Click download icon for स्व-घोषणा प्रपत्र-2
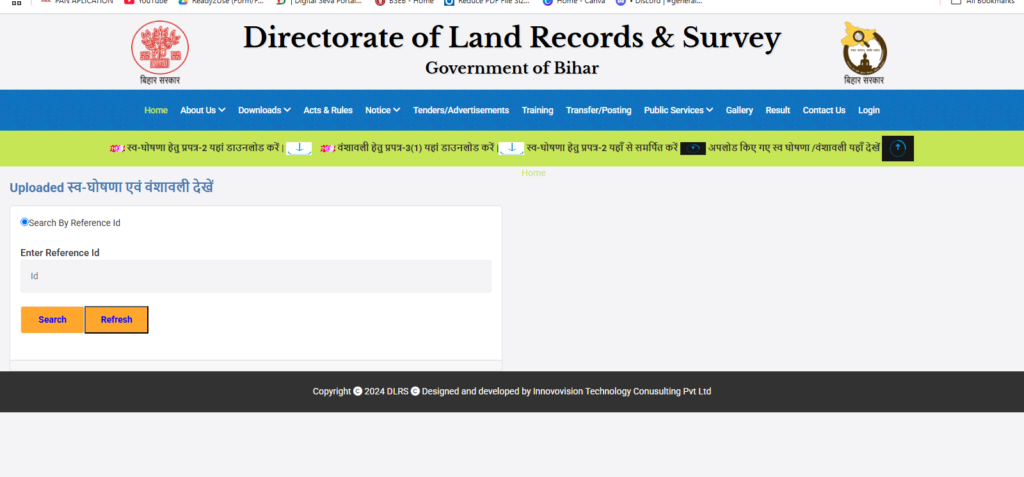 (x=299, y=148)
